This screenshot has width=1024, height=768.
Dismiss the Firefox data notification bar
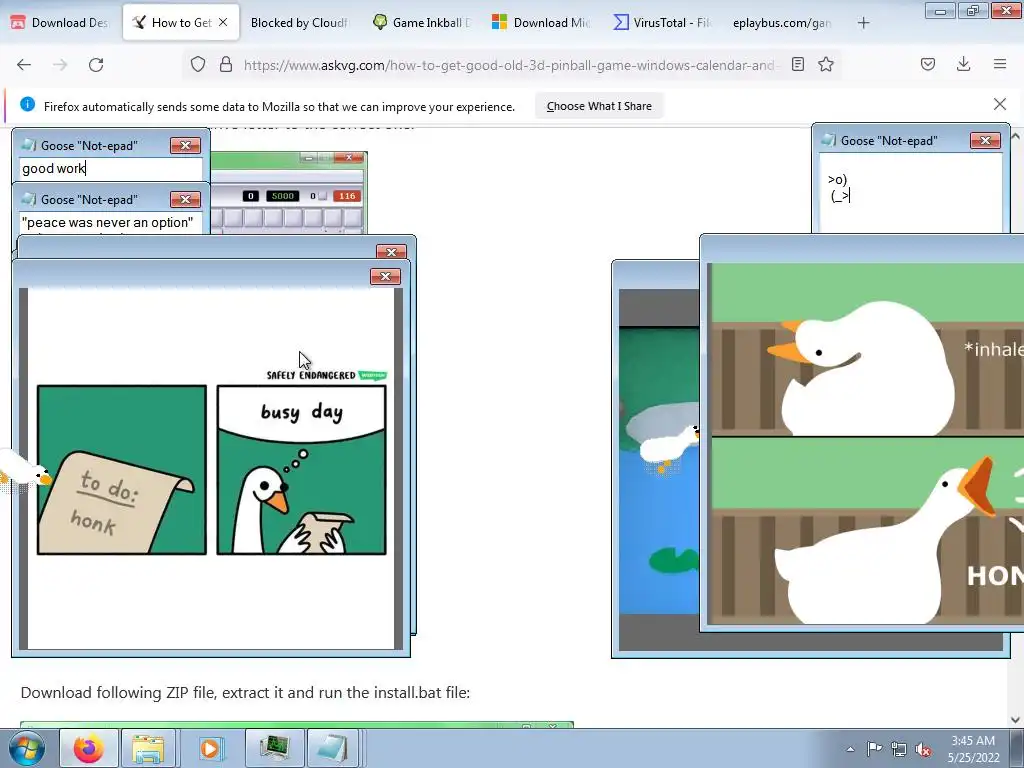(x=999, y=104)
